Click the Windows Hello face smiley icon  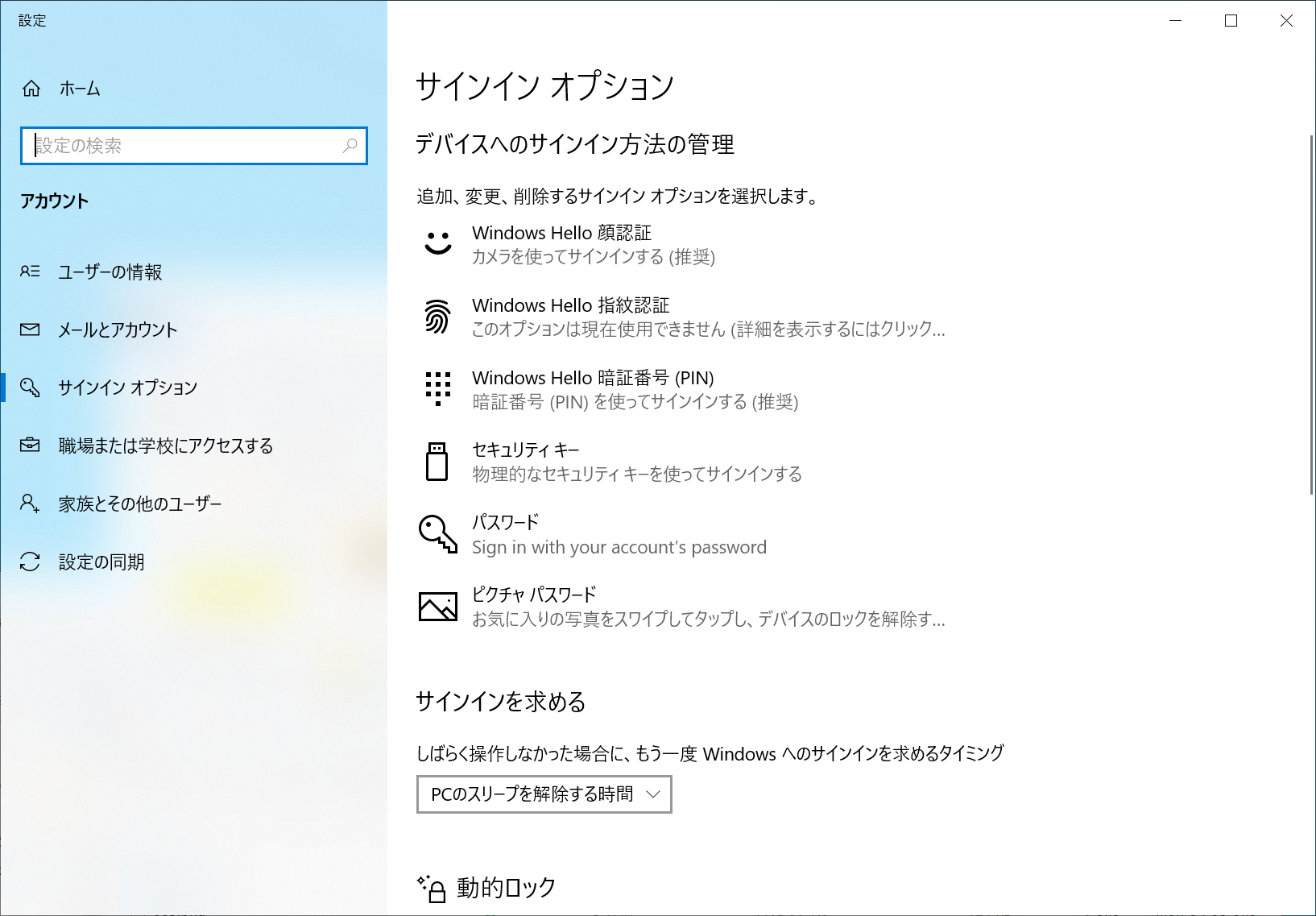tap(438, 243)
